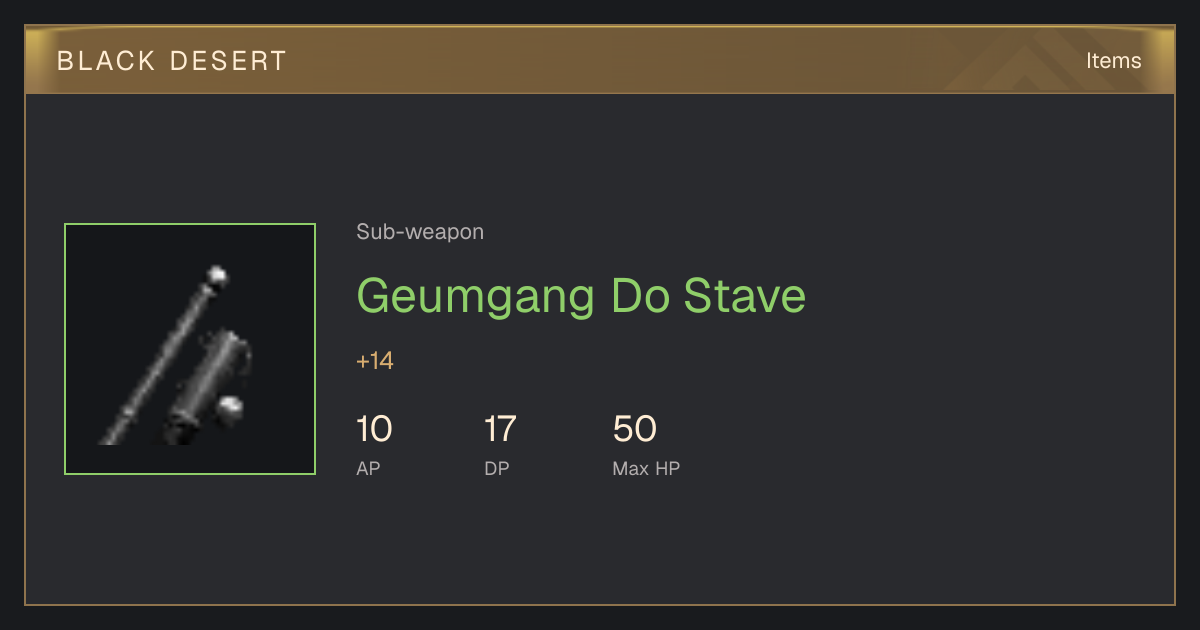Click the small orb beside the stave case
Image resolution: width=1200 pixels, height=630 pixels.
click(232, 407)
